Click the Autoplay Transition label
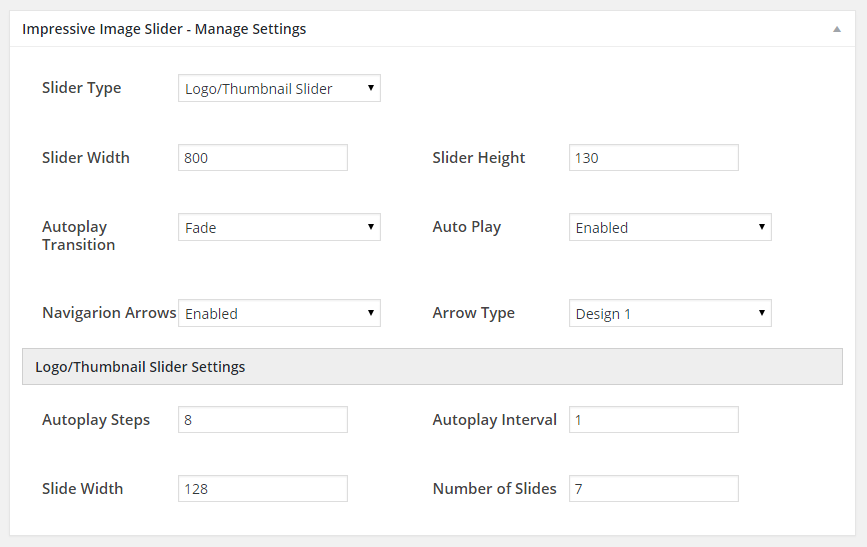Viewport: 867px width, 547px height. tap(79, 236)
